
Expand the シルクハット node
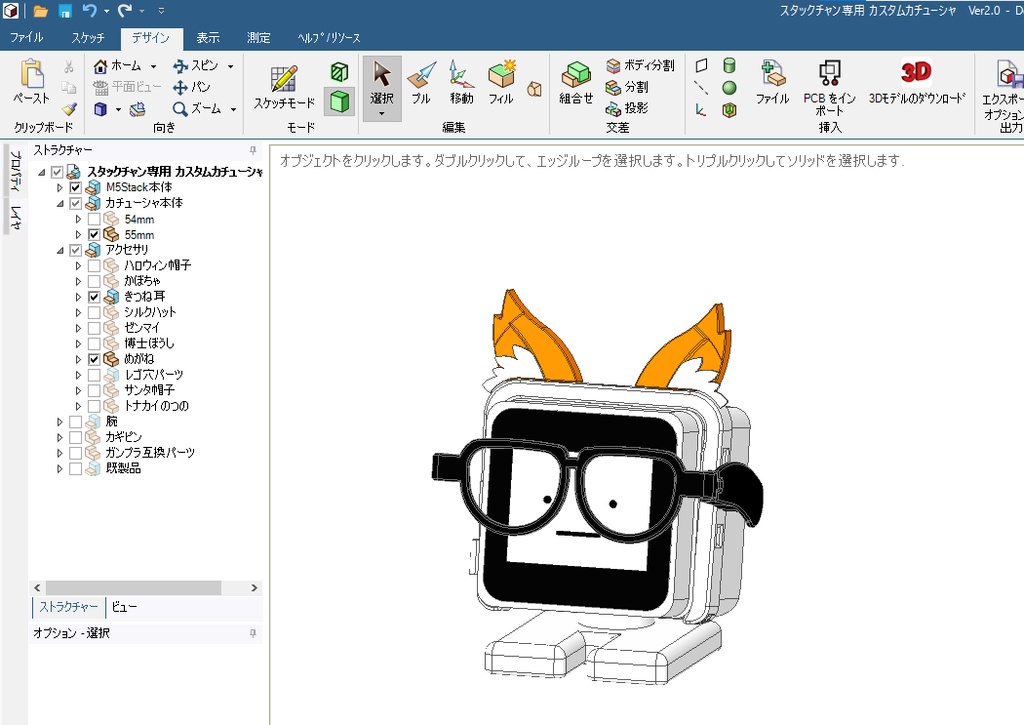coord(78,312)
